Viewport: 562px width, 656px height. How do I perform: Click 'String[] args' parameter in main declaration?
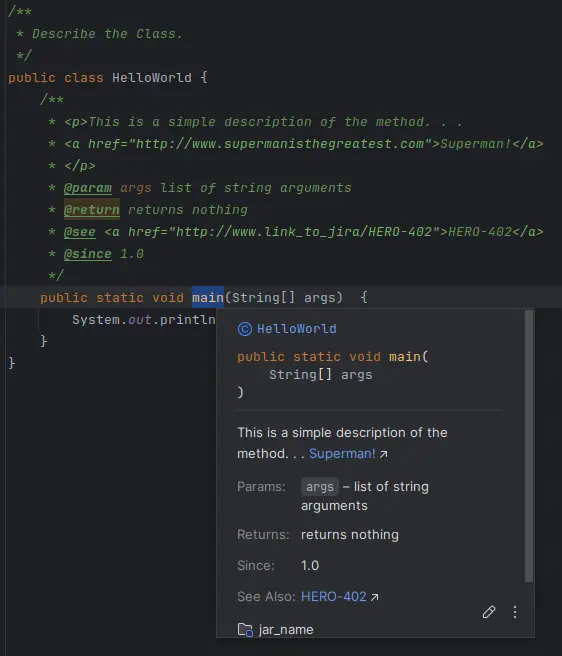click(x=284, y=297)
